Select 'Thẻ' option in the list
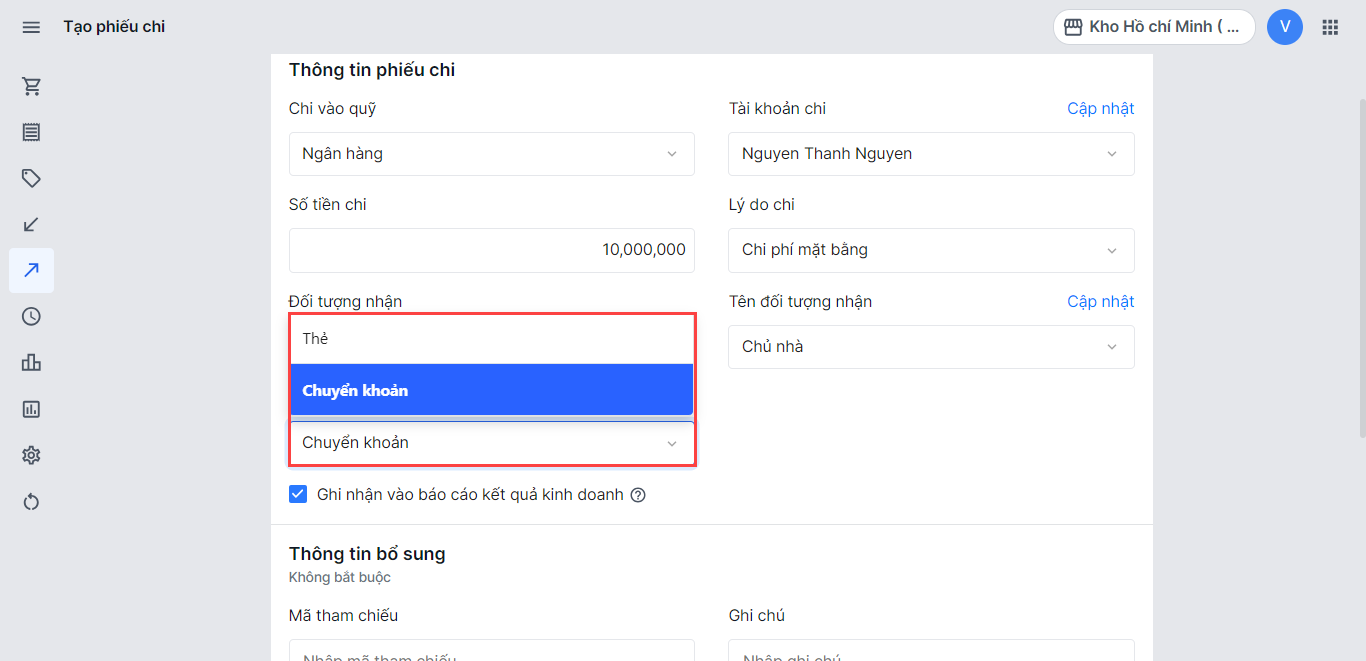This screenshot has height=661, width=1366. tap(491, 339)
